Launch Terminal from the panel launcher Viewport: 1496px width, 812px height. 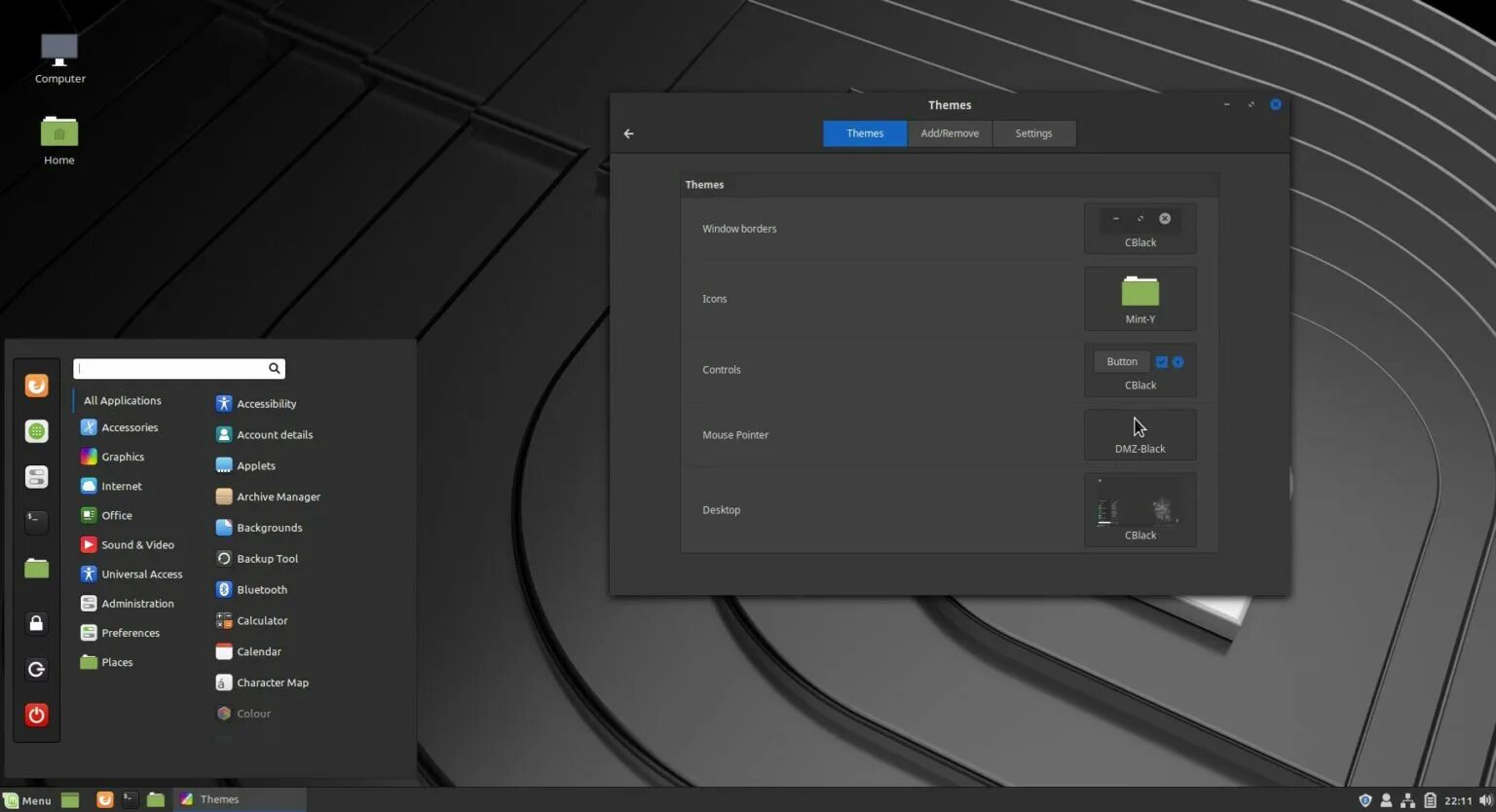(130, 799)
